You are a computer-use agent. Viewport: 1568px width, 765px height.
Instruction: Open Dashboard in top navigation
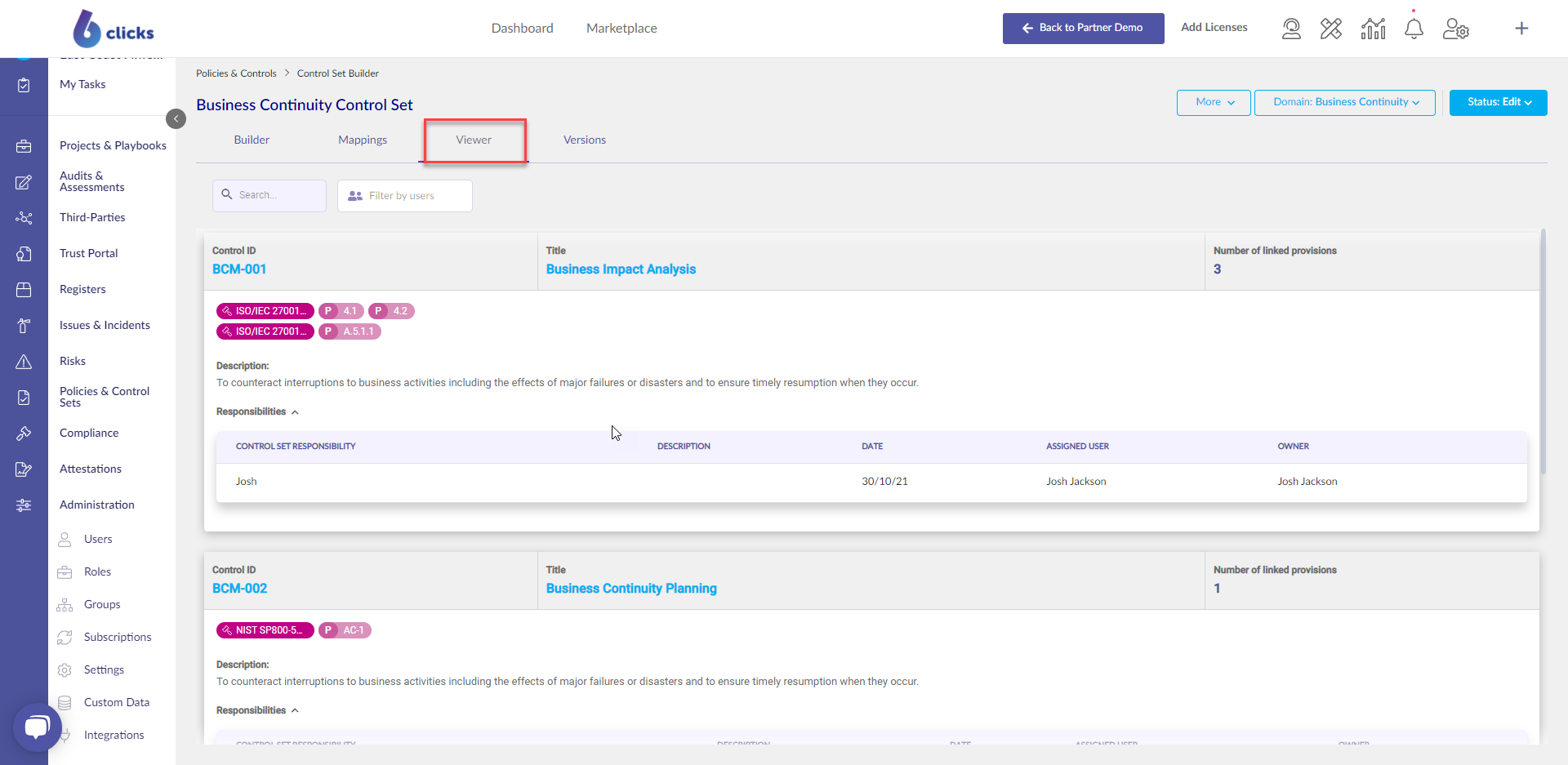coord(522,29)
